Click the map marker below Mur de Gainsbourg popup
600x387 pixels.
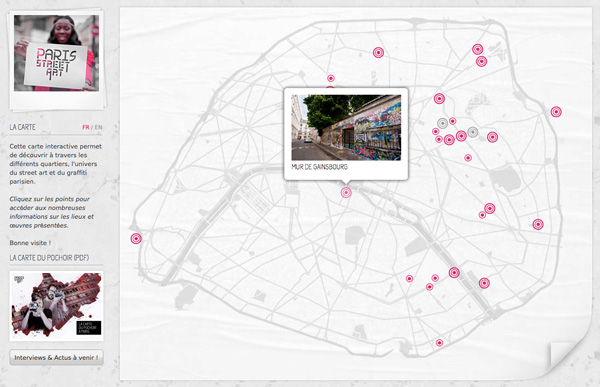(x=346, y=192)
